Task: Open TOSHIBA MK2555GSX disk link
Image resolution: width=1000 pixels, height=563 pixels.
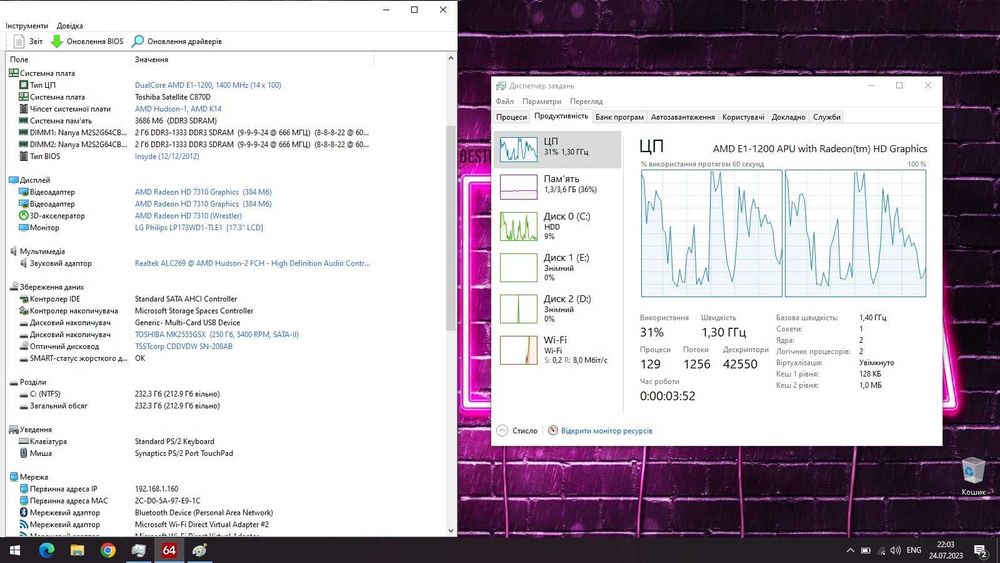Action: point(216,334)
